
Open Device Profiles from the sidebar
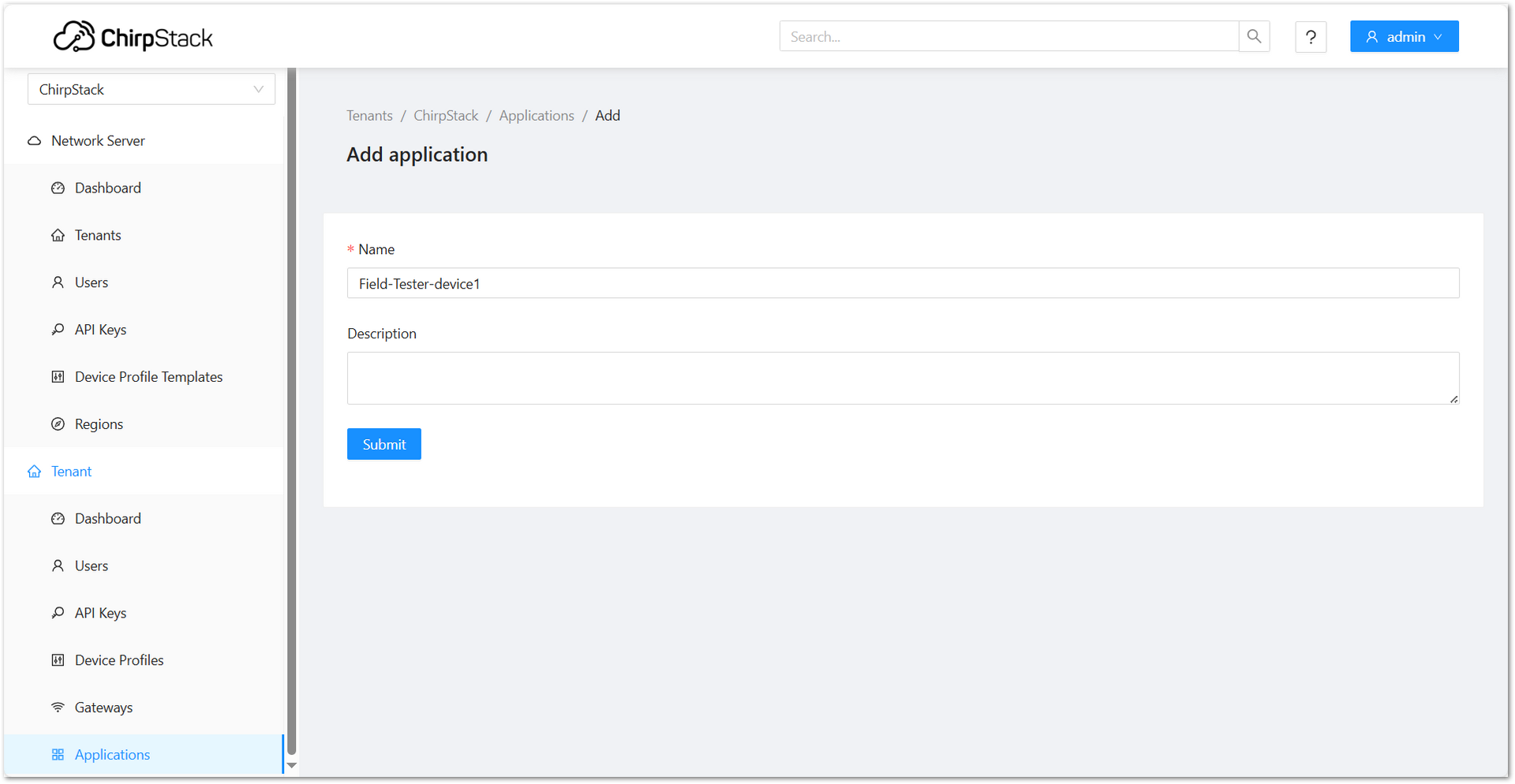click(118, 660)
